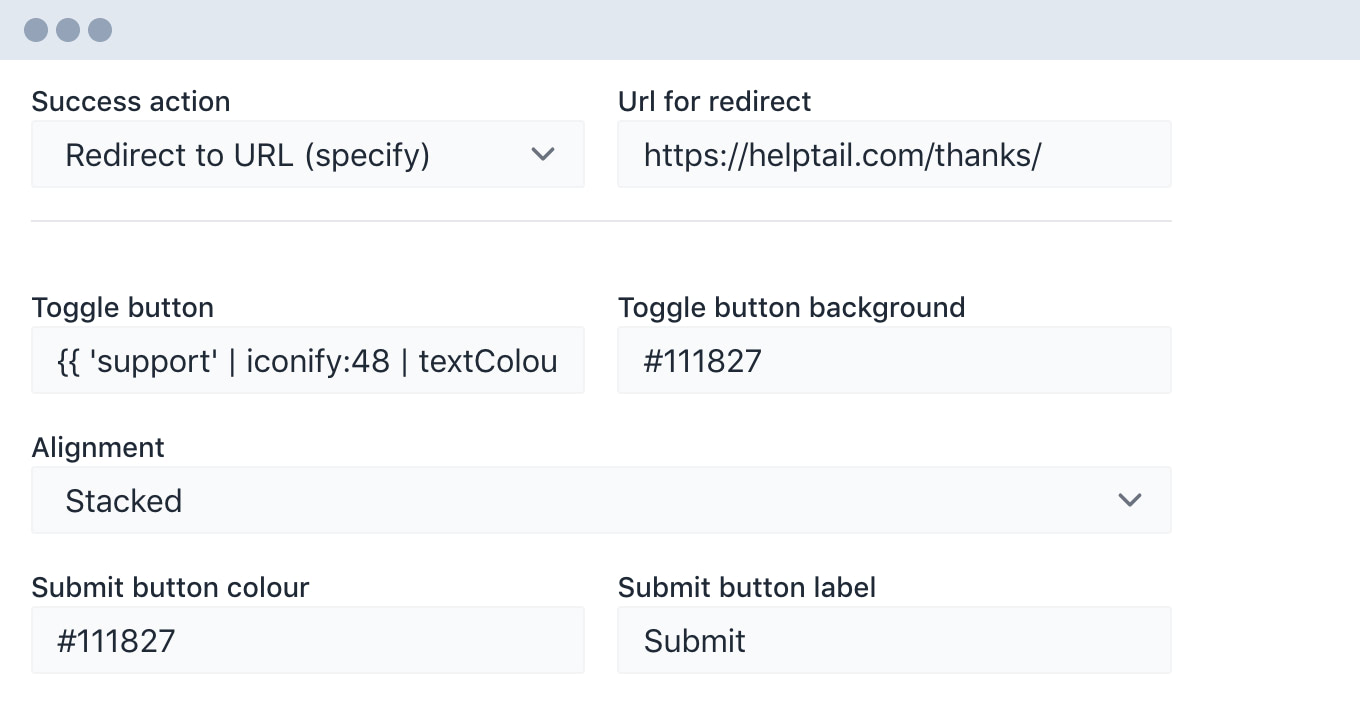The width and height of the screenshot is (1360, 706).
Task: Click the Toggle button background colour field
Action: pyautogui.click(x=894, y=360)
